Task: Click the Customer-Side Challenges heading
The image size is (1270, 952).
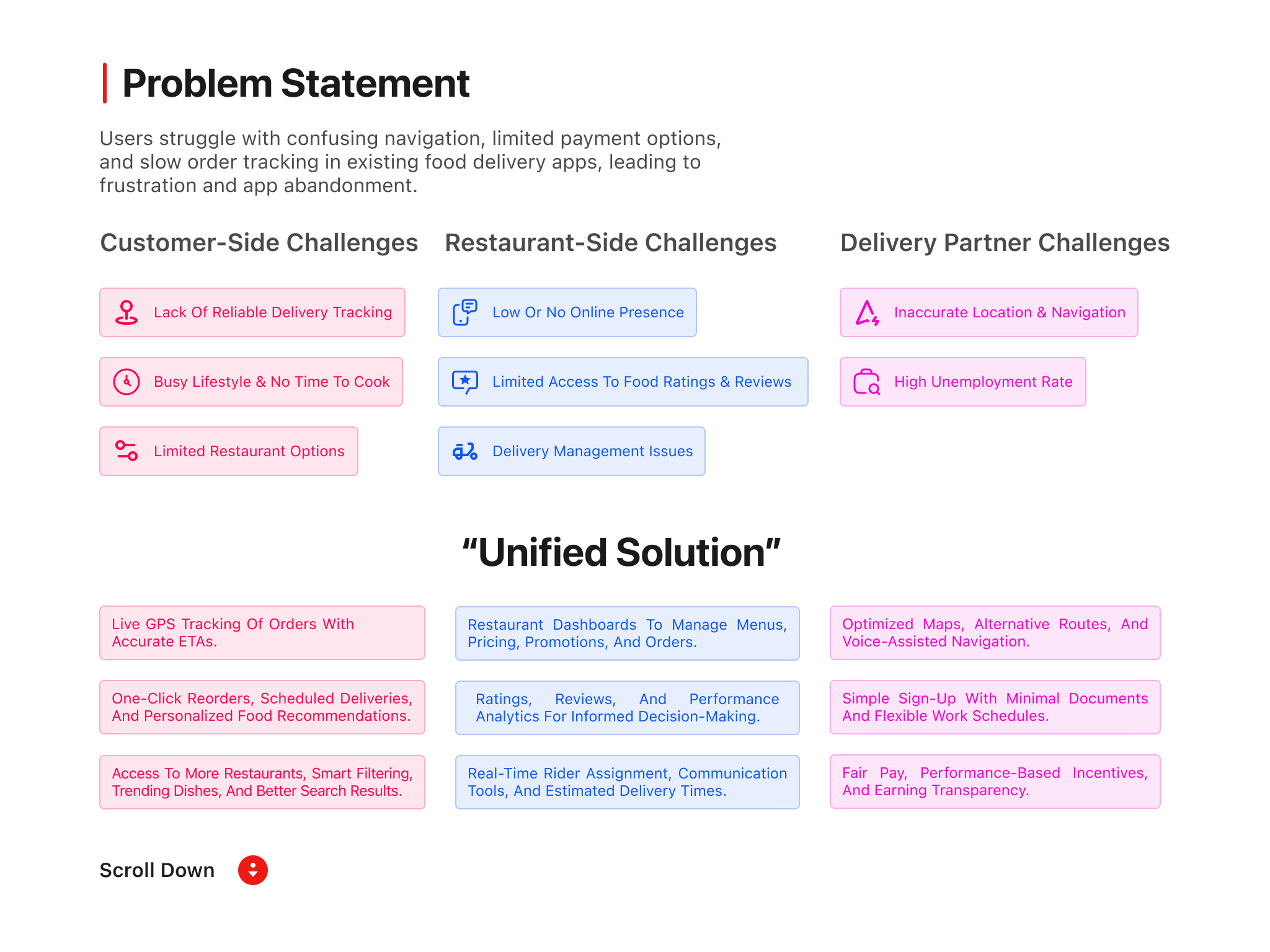Action: pyautogui.click(x=259, y=243)
